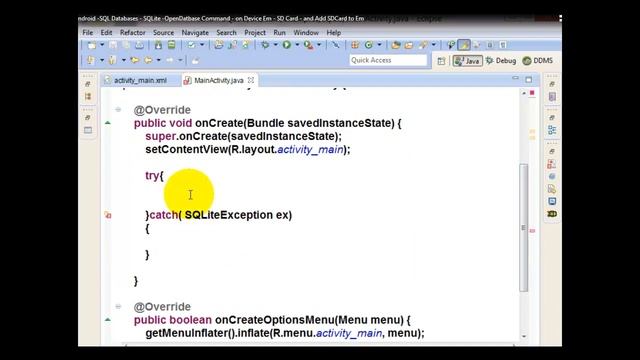The height and width of the screenshot is (360, 640).
Task: Open the Window menu
Action: pos(306,32)
